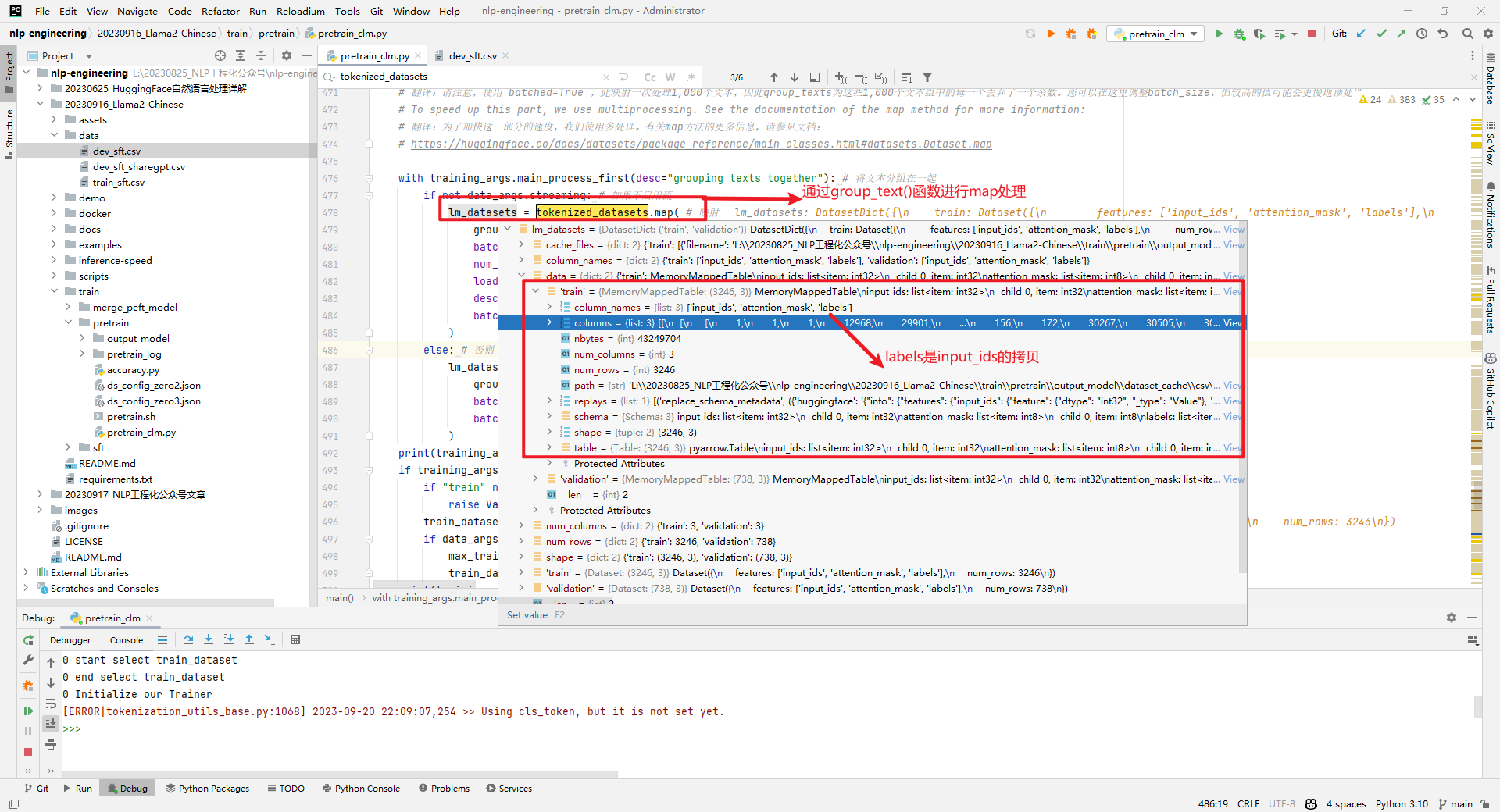Click the Step Into debugger icon

[x=209, y=639]
